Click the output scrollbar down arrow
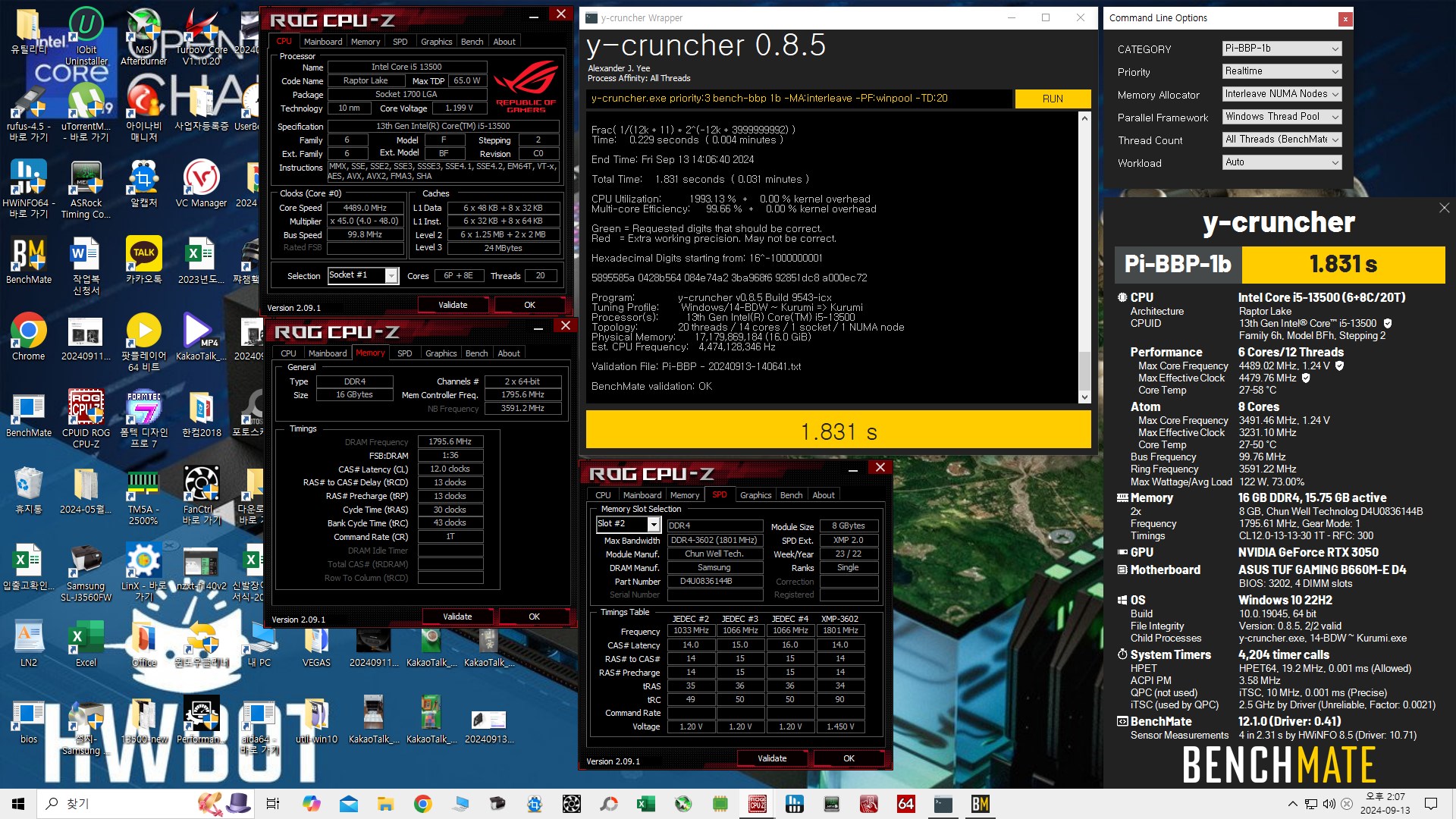 click(x=1084, y=397)
